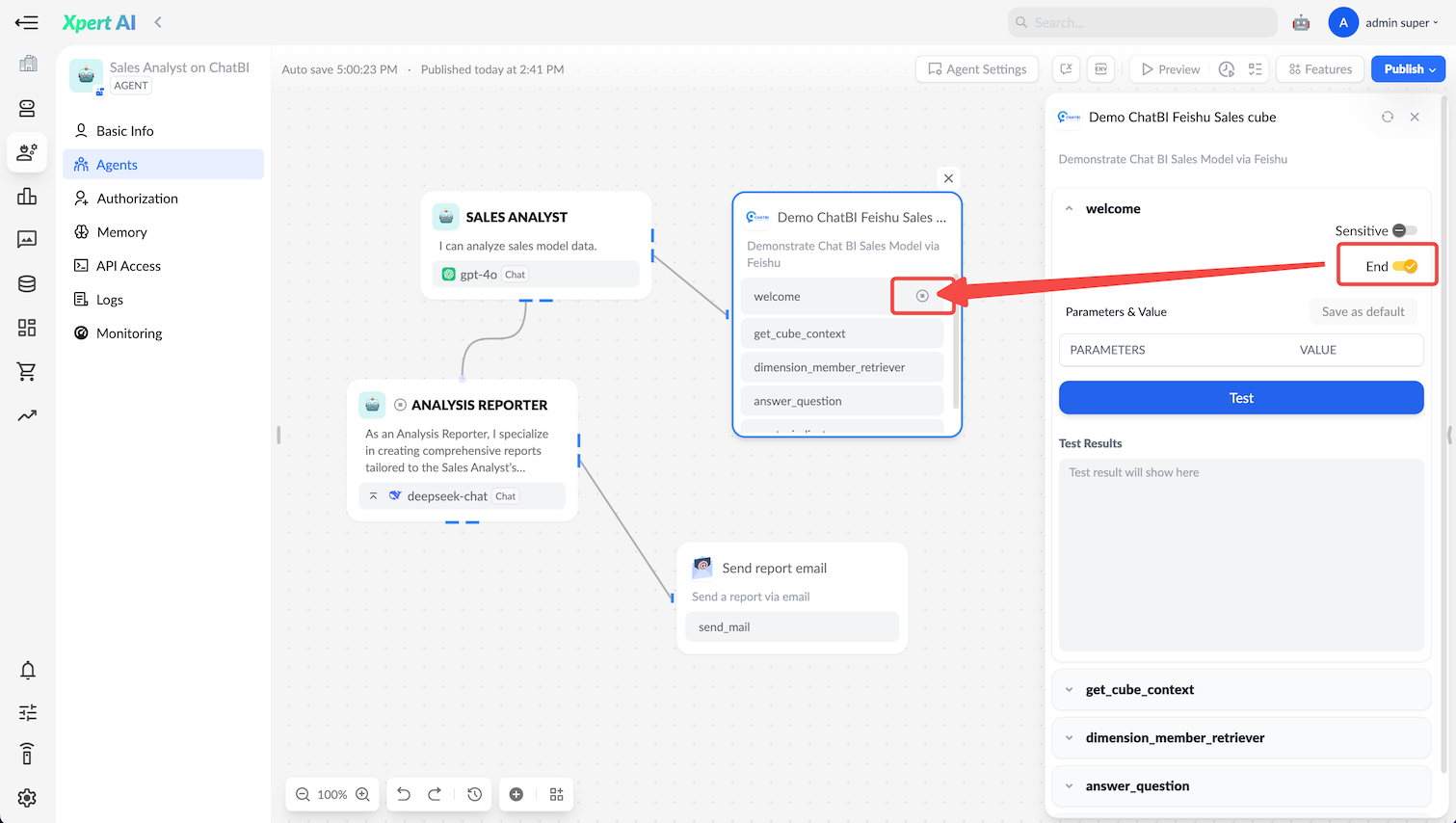Click the zoom out magnifier icon
Screen dimensions: 1456x823
click(x=303, y=794)
